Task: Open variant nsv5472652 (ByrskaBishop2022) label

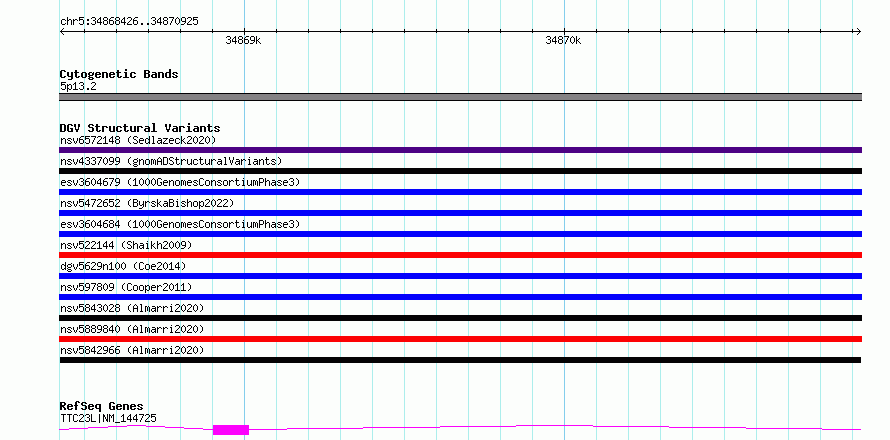Action: 147,203
